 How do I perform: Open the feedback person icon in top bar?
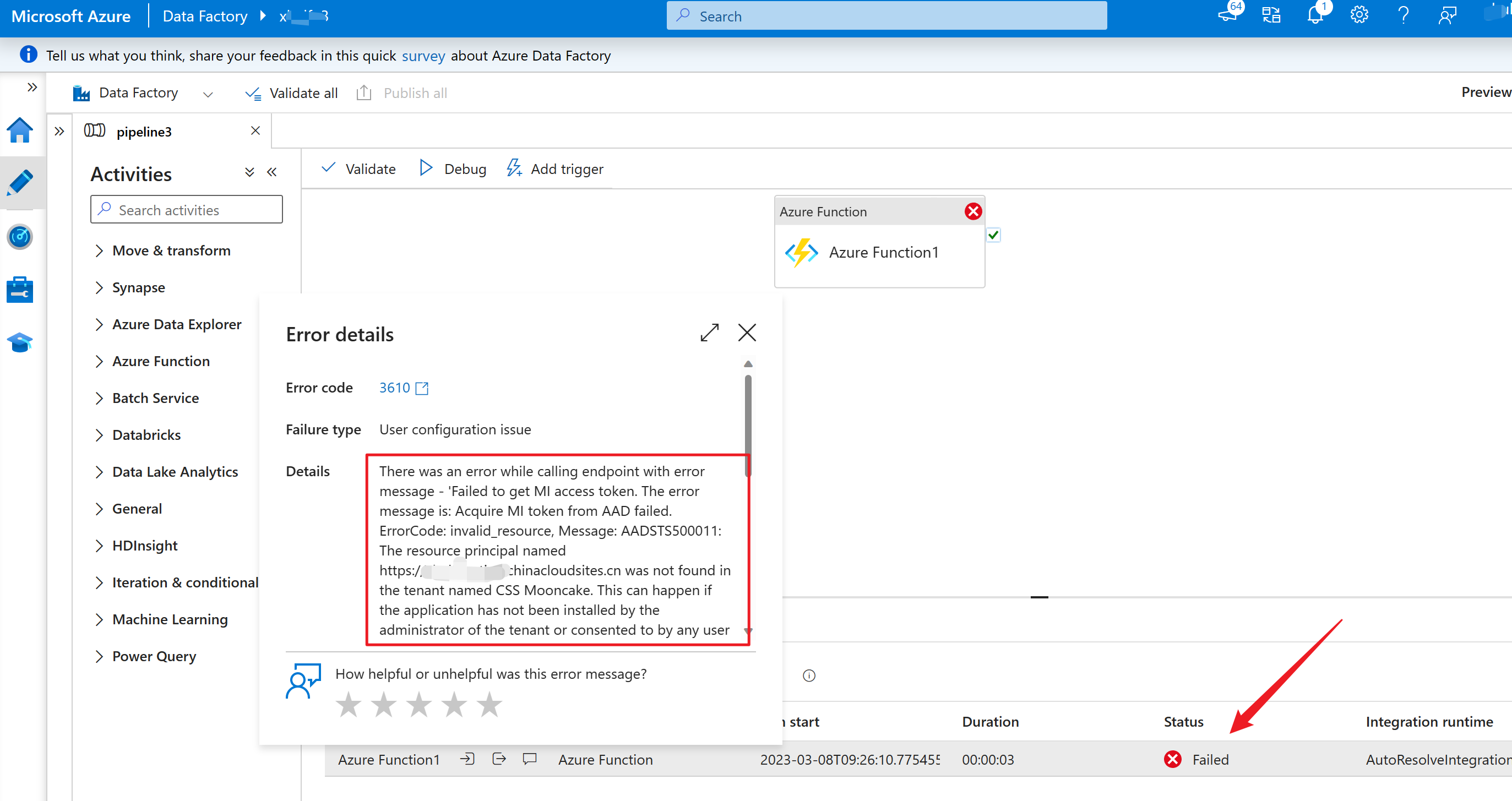tap(1448, 15)
